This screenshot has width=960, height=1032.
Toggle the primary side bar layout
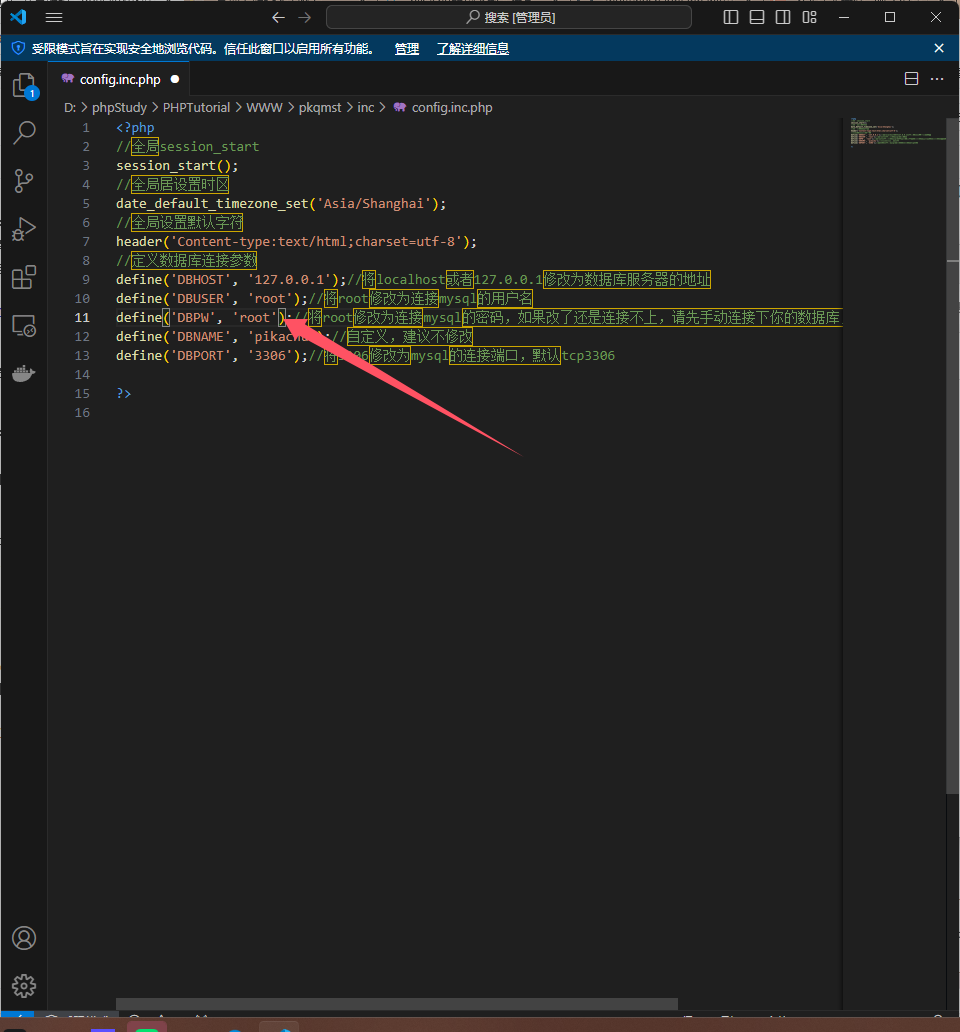(x=731, y=17)
